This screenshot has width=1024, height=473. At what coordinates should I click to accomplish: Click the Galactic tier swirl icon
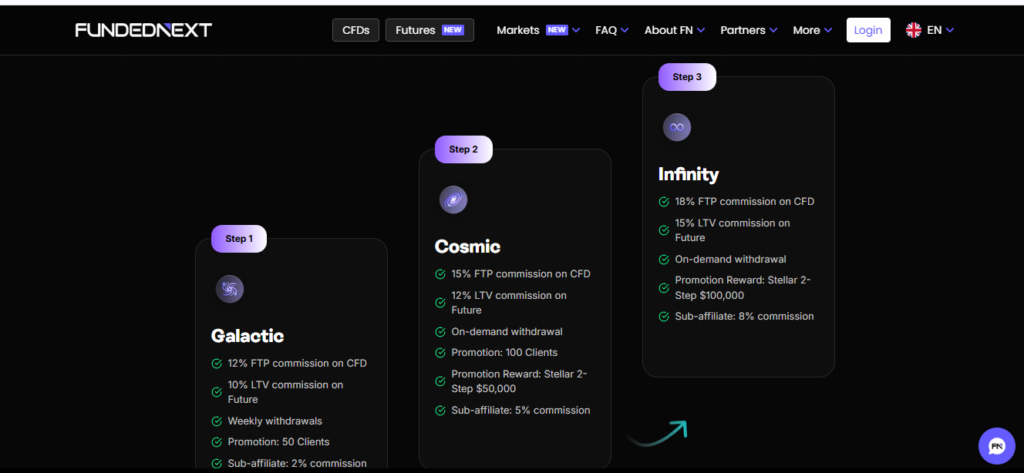(x=230, y=290)
